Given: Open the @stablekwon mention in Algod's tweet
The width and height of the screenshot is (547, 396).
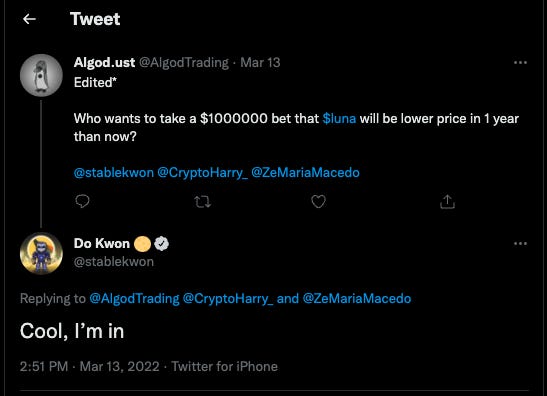Looking at the screenshot, I should pyautogui.click(x=114, y=173).
